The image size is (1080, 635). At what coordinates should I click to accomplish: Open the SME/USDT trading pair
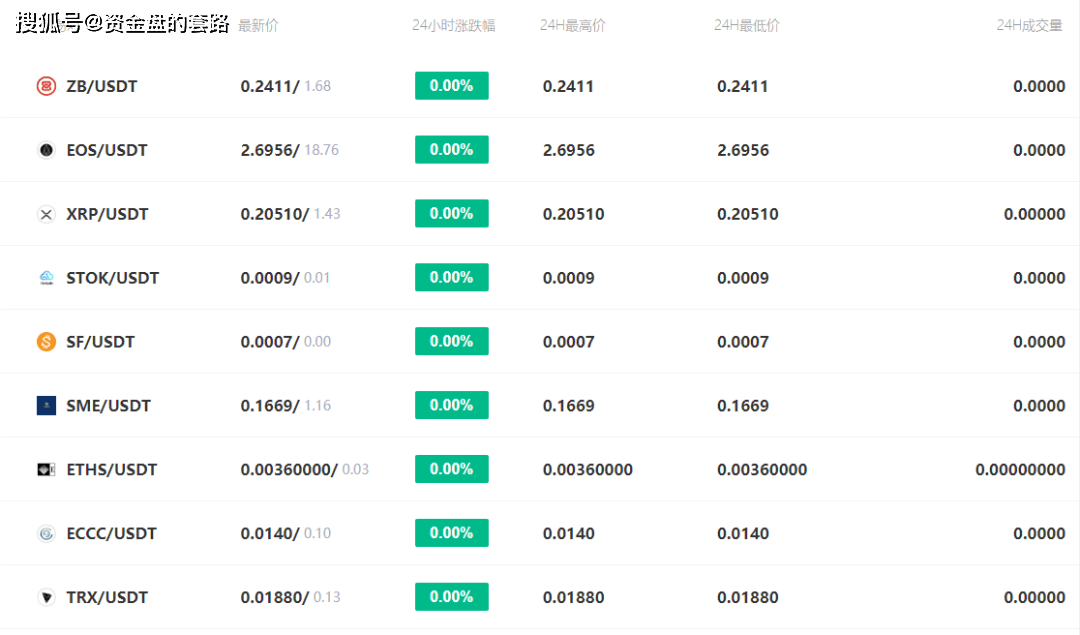point(108,406)
